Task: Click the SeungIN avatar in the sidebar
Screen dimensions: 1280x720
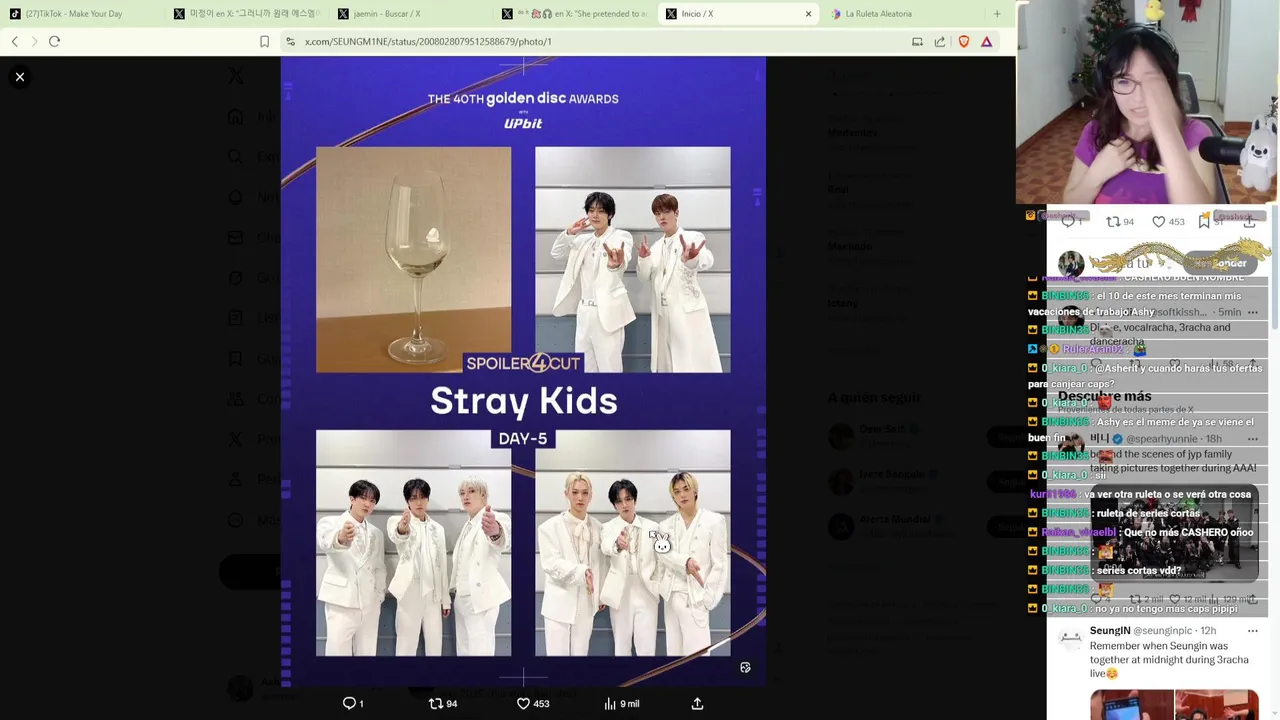Action: [x=1070, y=638]
